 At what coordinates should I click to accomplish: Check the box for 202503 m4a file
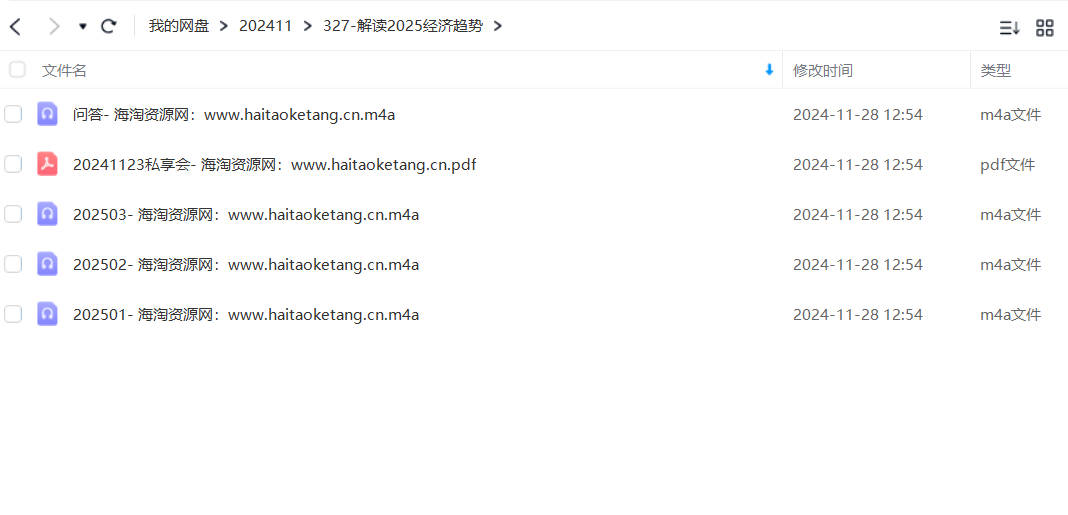[x=13, y=215]
